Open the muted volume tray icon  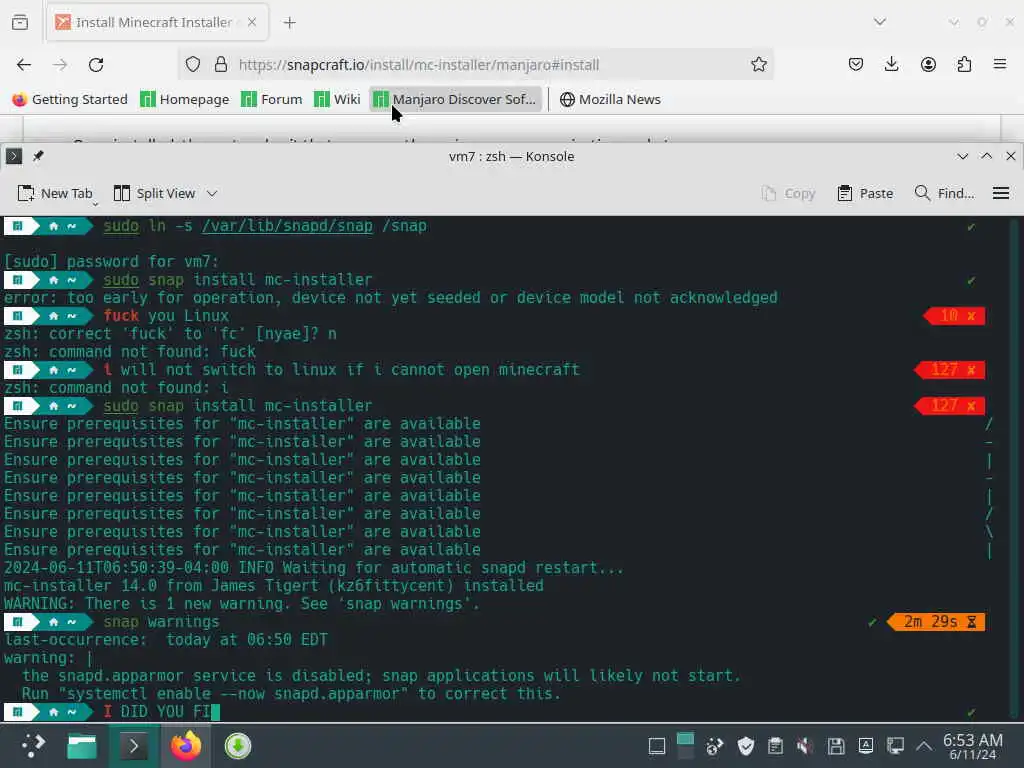point(805,746)
